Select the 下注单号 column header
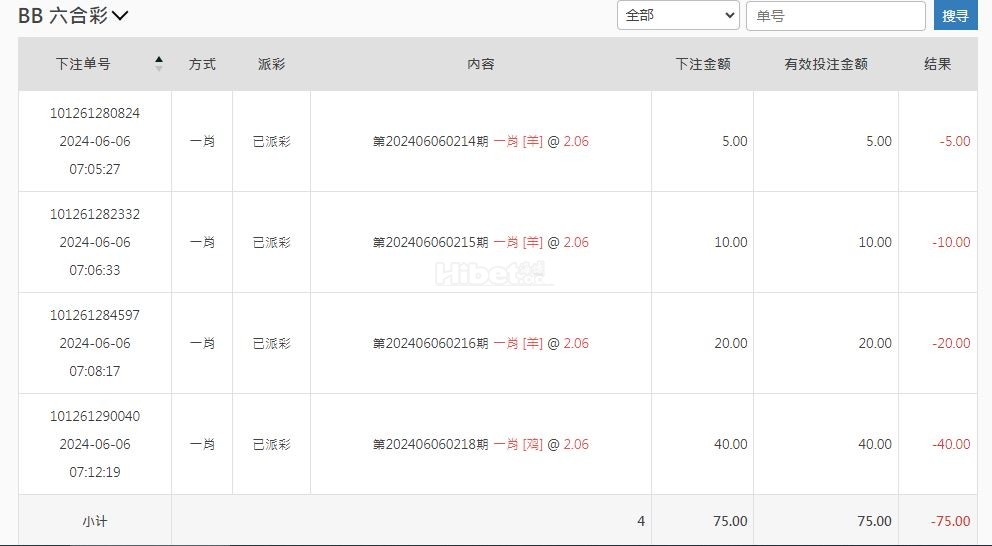Viewport: 992px width, 546px height. 83,64
